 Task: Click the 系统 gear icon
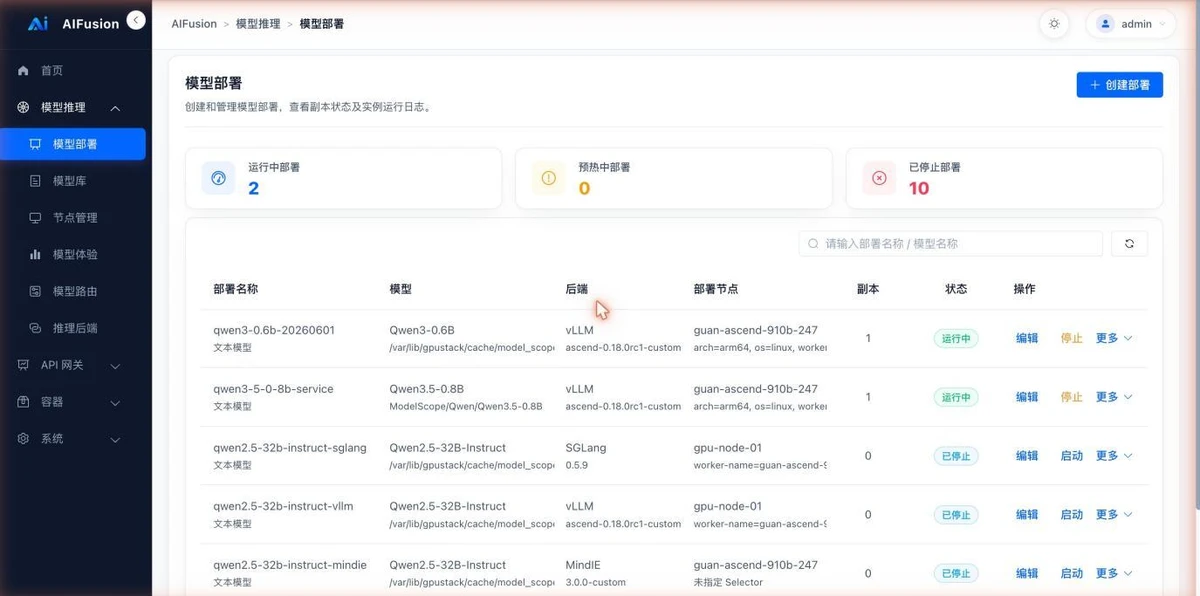[x=24, y=439]
